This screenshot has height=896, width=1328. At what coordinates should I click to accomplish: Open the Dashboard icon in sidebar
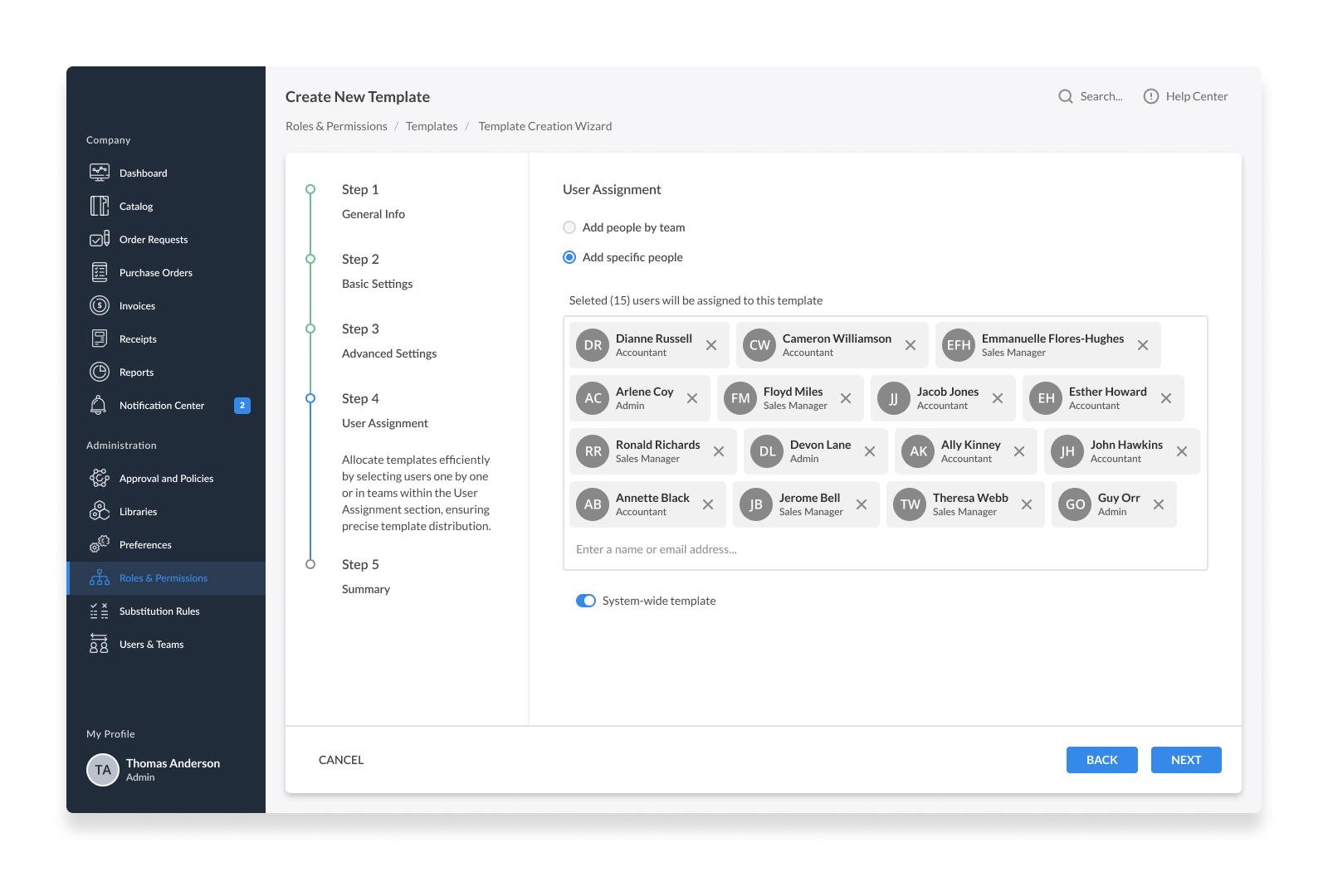100,173
